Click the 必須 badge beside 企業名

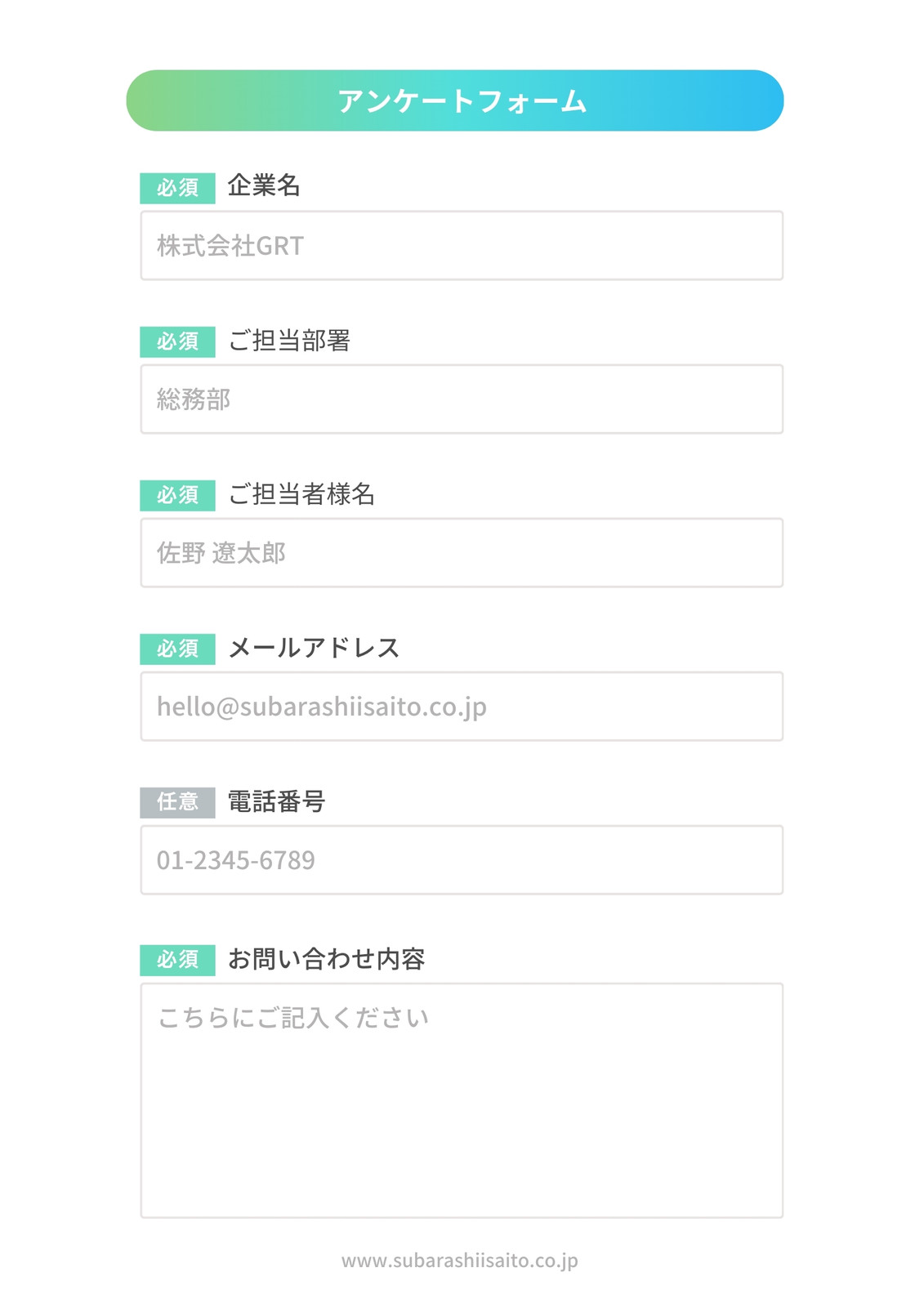(x=177, y=188)
